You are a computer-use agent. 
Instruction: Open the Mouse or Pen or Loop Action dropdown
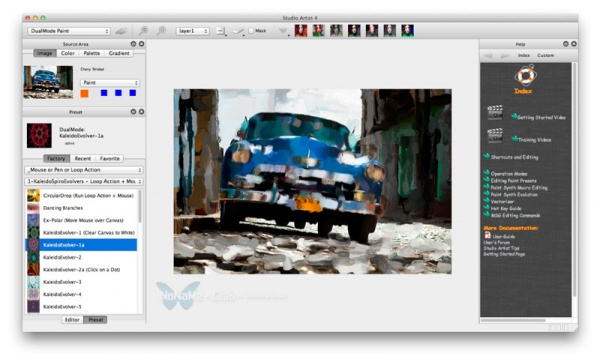[84, 170]
